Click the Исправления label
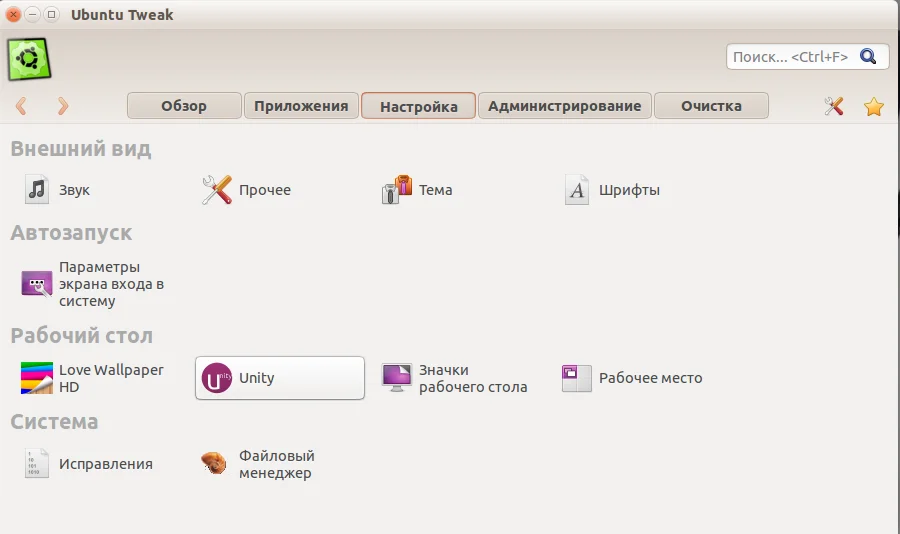The height and width of the screenshot is (534, 900). click(x=106, y=464)
